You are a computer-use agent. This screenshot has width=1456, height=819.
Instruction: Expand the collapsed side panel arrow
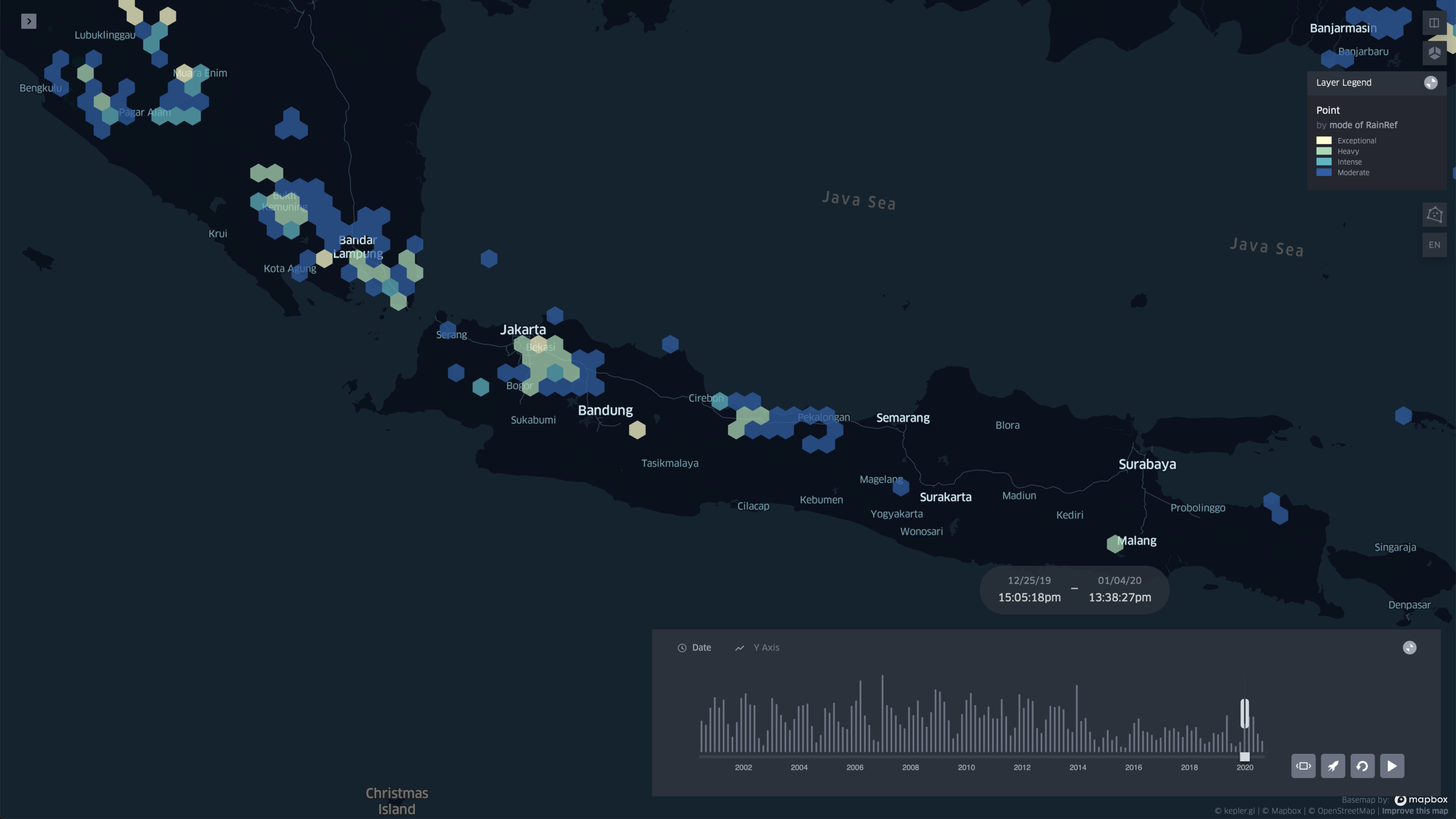[29, 22]
